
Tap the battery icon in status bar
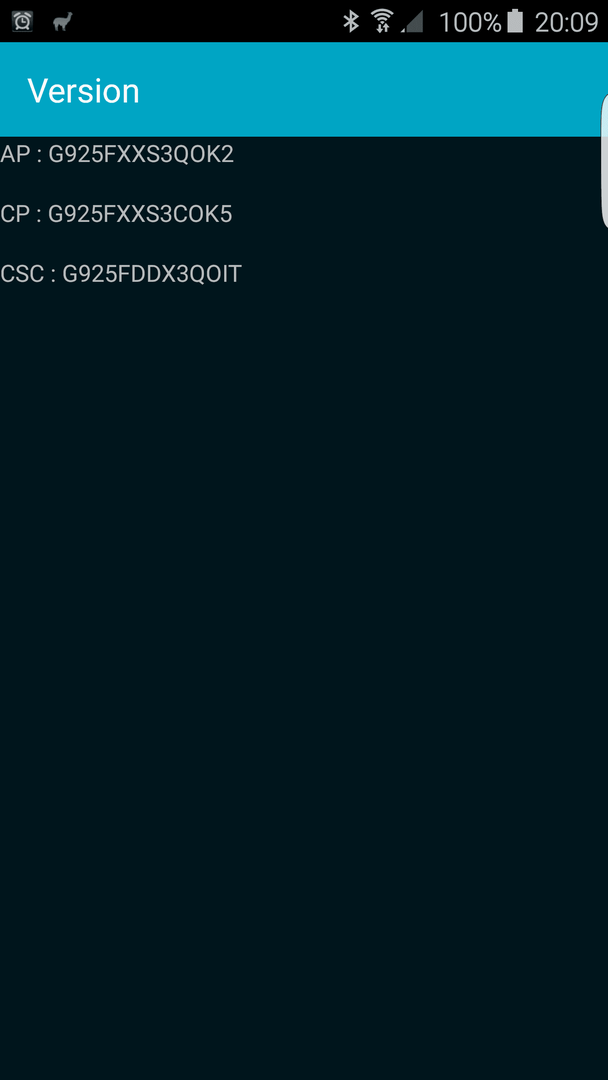[515, 21]
